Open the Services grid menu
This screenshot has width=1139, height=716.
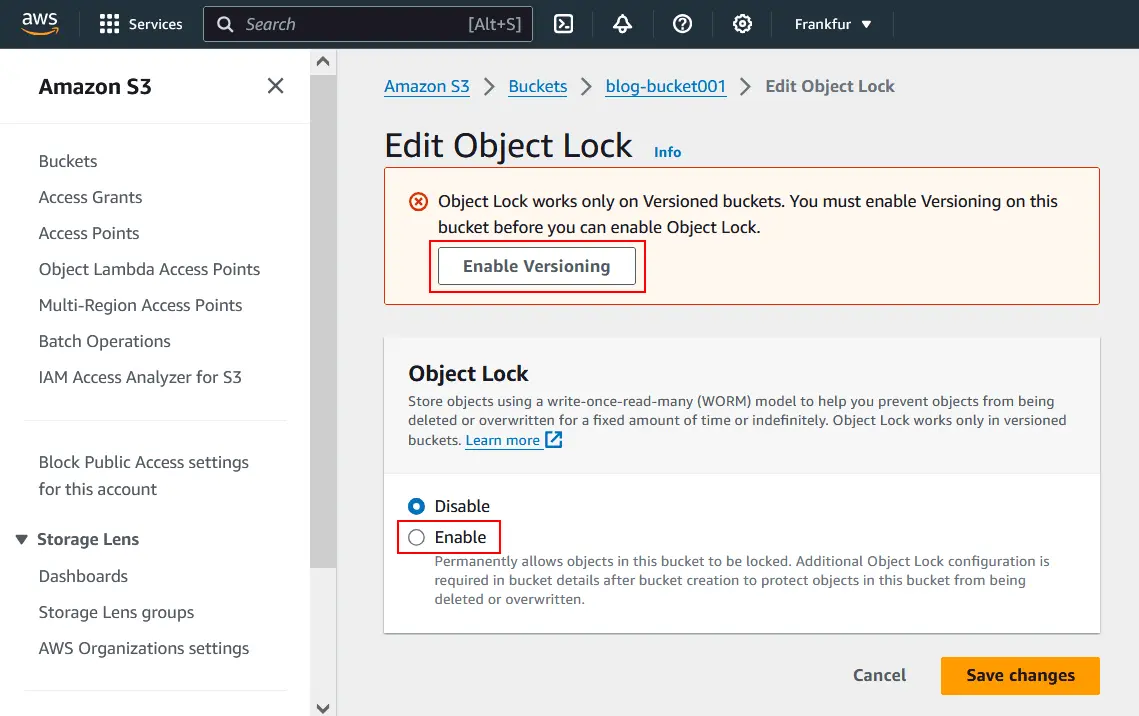[109, 24]
